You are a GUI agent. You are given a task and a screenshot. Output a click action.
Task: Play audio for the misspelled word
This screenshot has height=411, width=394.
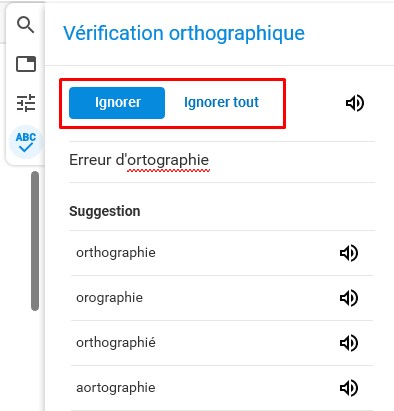point(355,103)
